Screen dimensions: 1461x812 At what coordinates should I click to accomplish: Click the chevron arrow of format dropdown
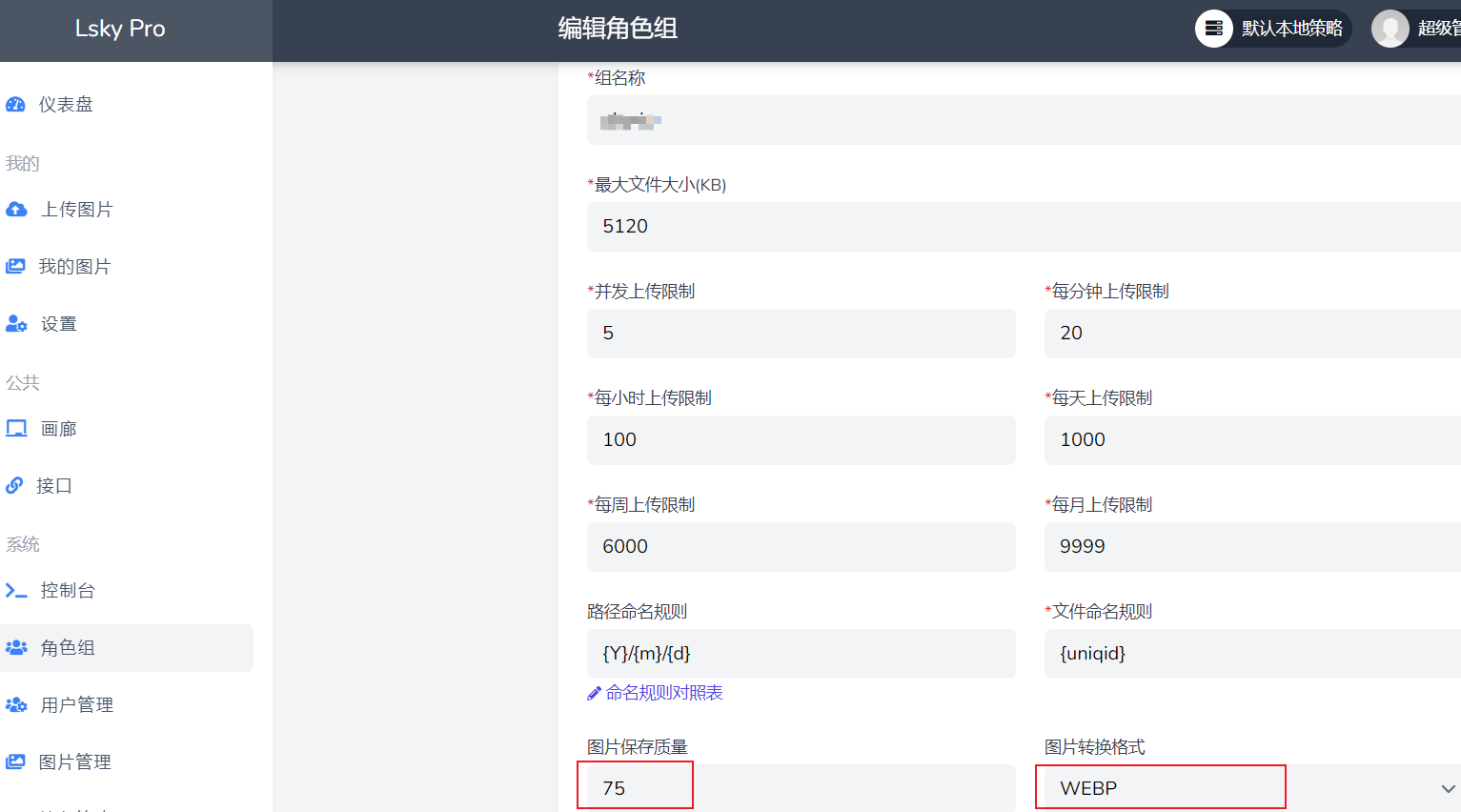click(1448, 789)
